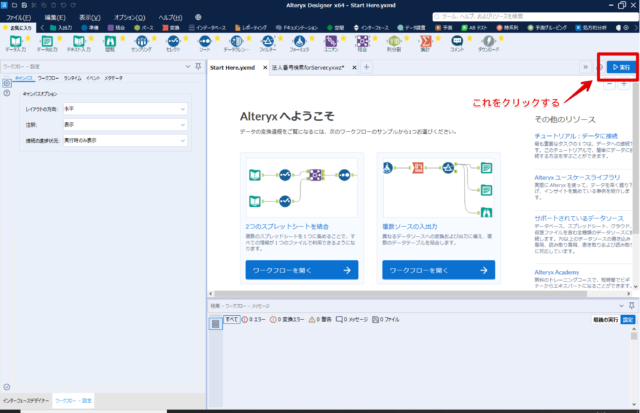Pin the workflow configuration panel
The height and width of the screenshot is (413, 640).
198,66
